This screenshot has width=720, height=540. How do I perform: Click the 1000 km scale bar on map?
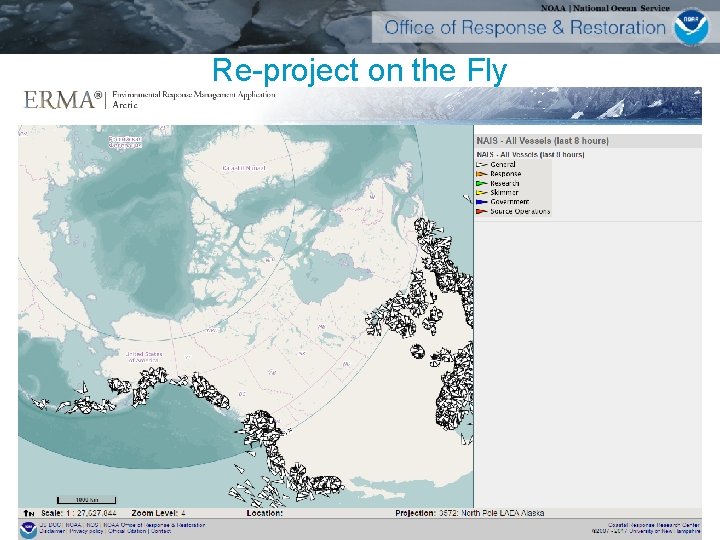[86, 500]
